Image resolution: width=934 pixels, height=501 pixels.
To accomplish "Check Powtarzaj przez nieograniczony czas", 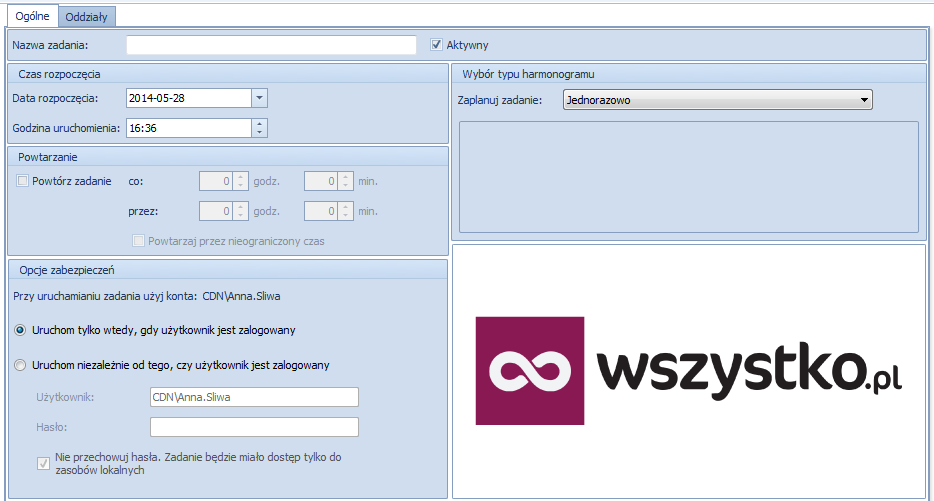I will tap(138, 241).
